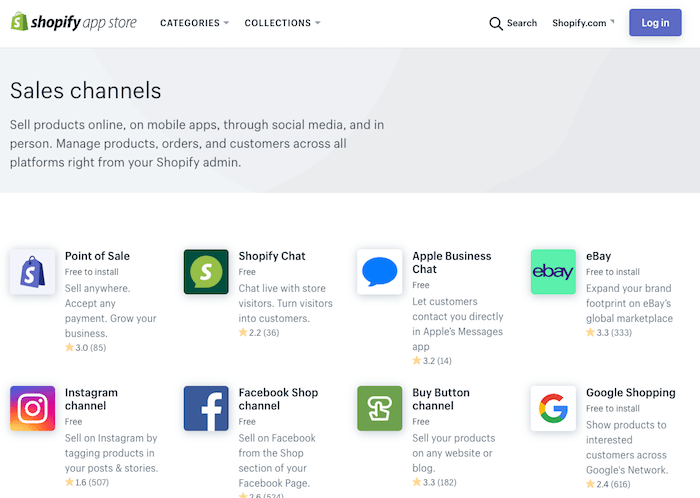Click 'Show products to interested customers' description
Screen dimensions: 700x498
click(x=627, y=447)
